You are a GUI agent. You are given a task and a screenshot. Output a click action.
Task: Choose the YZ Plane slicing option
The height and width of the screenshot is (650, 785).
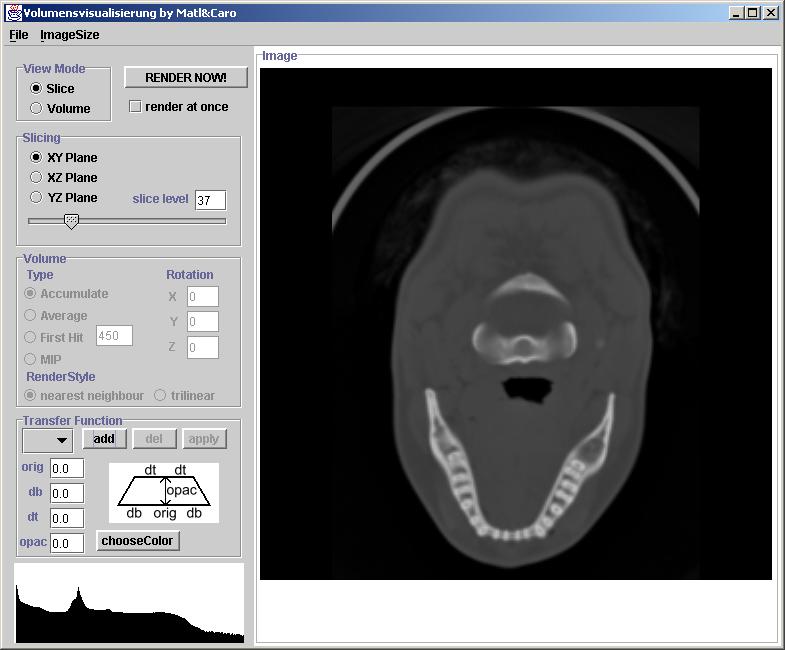click(x=36, y=198)
